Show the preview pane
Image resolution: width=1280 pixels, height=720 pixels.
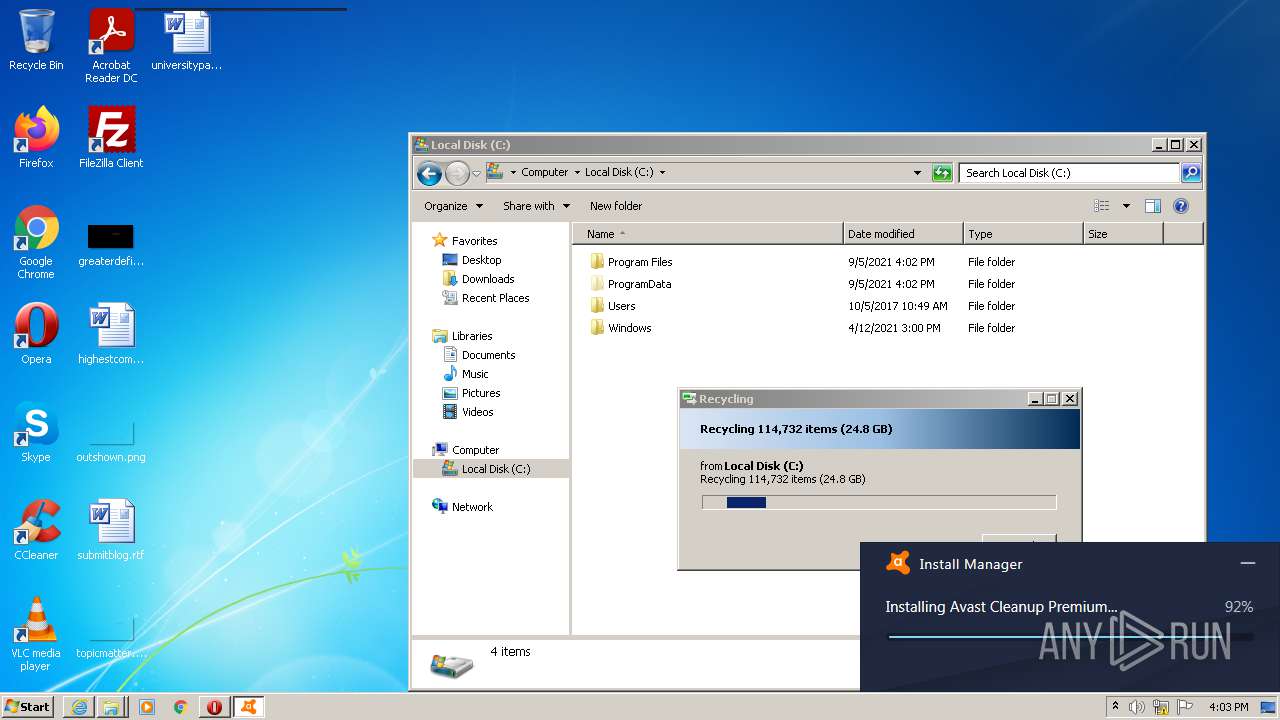click(1152, 206)
